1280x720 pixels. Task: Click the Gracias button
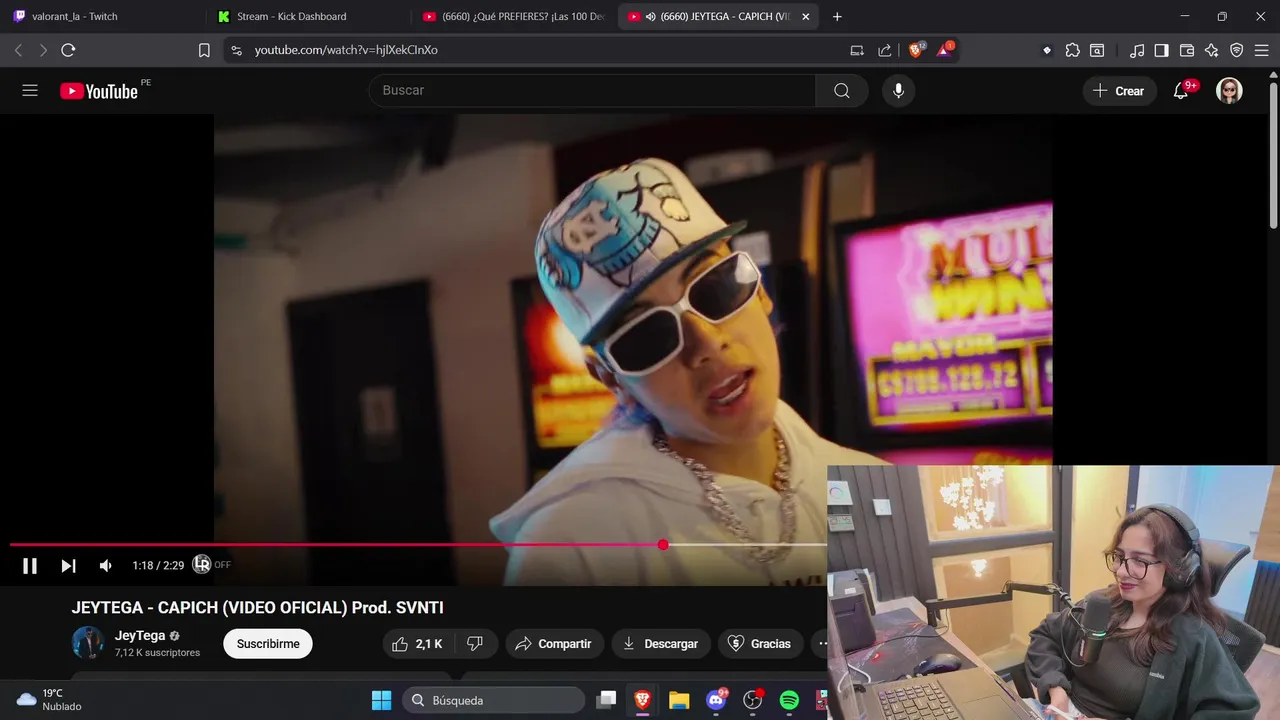pos(759,643)
